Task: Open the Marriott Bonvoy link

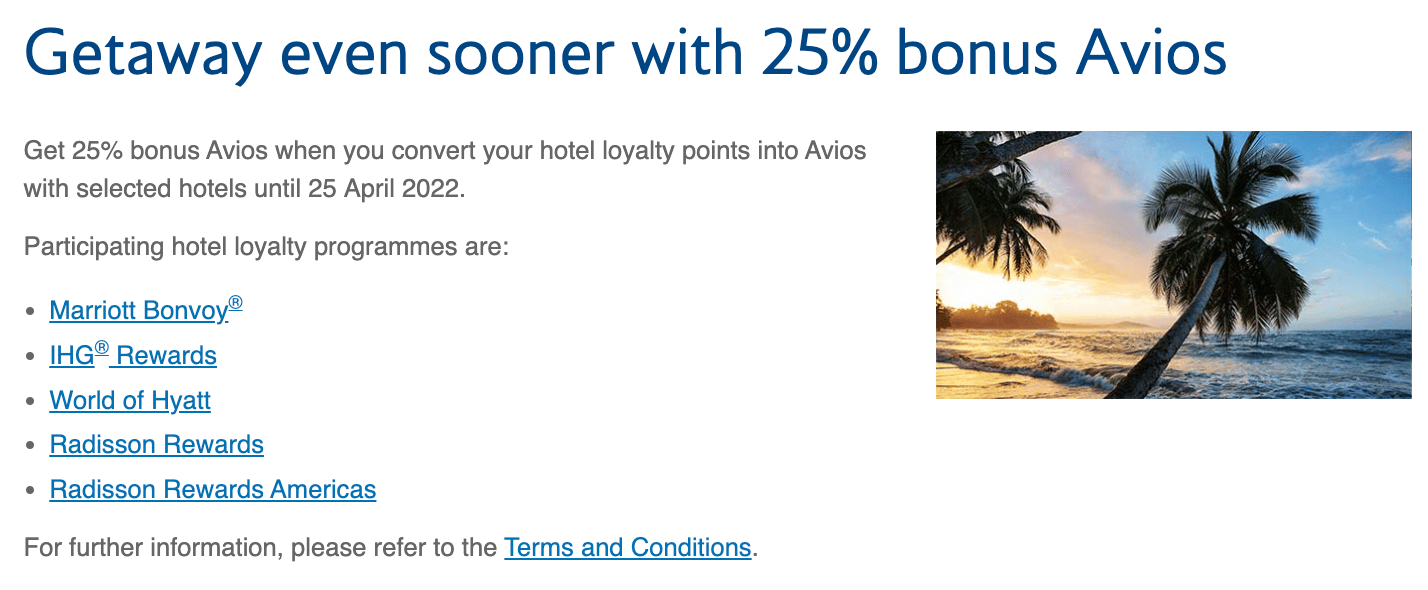Action: click(138, 311)
